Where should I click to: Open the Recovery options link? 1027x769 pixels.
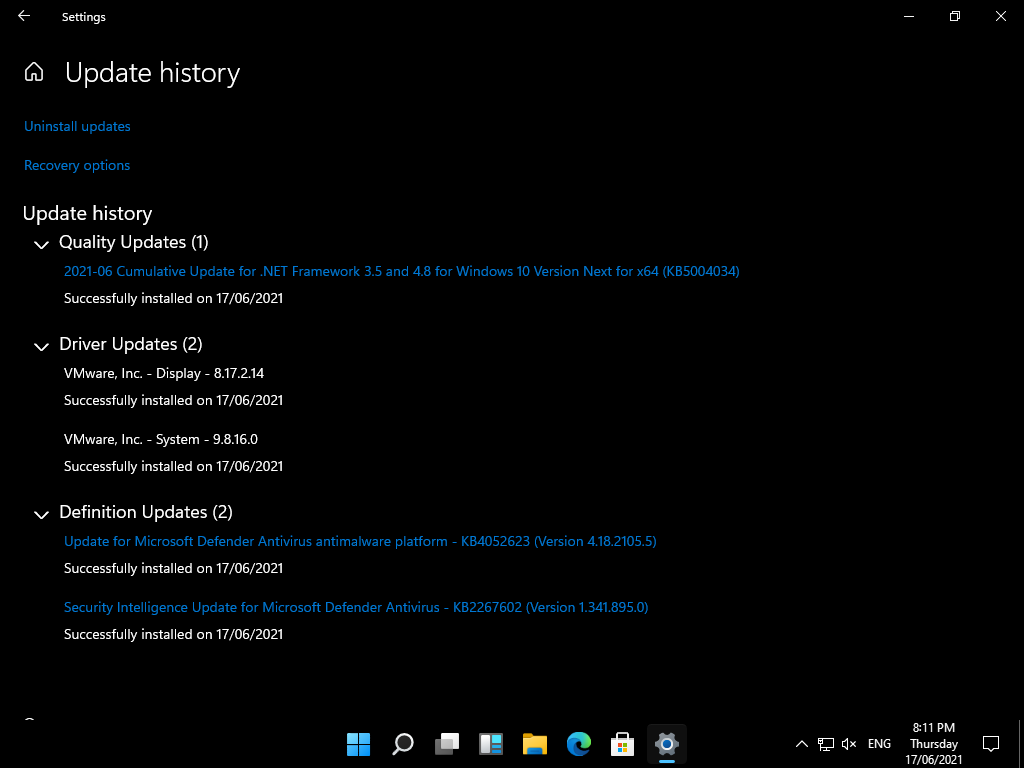[77, 166]
